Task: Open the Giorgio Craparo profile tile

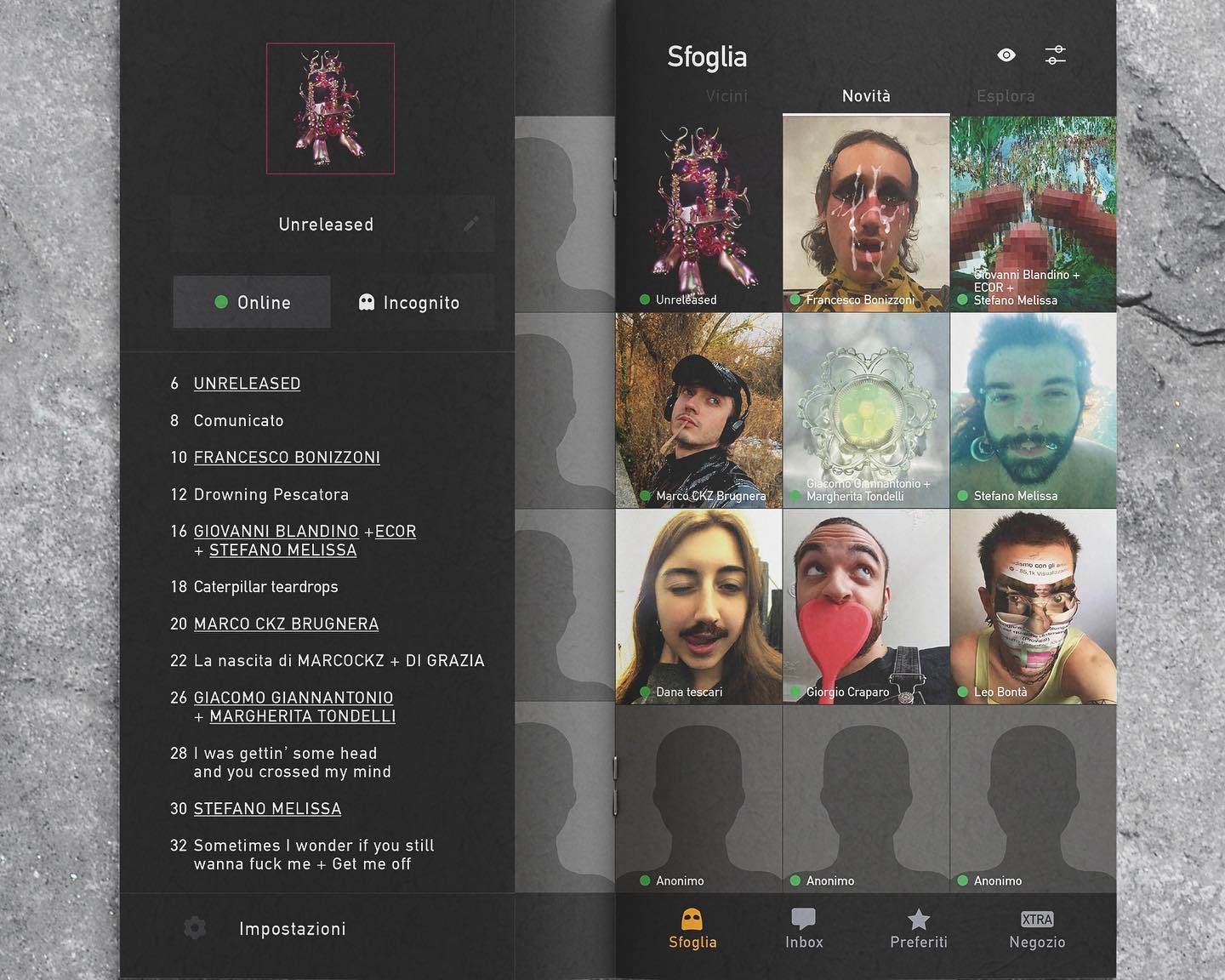Action: (866, 607)
